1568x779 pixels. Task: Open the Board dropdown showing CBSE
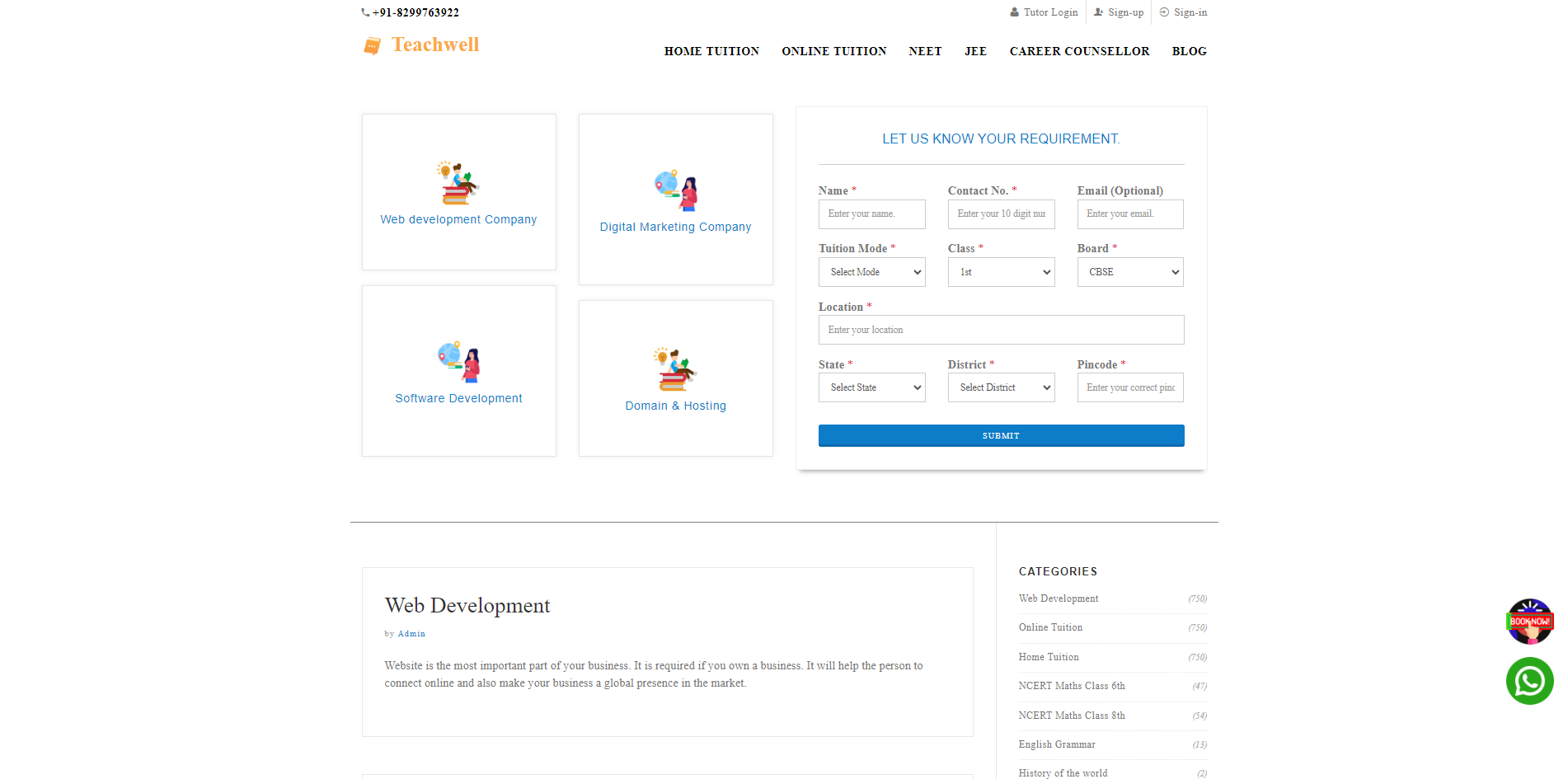(1129, 272)
